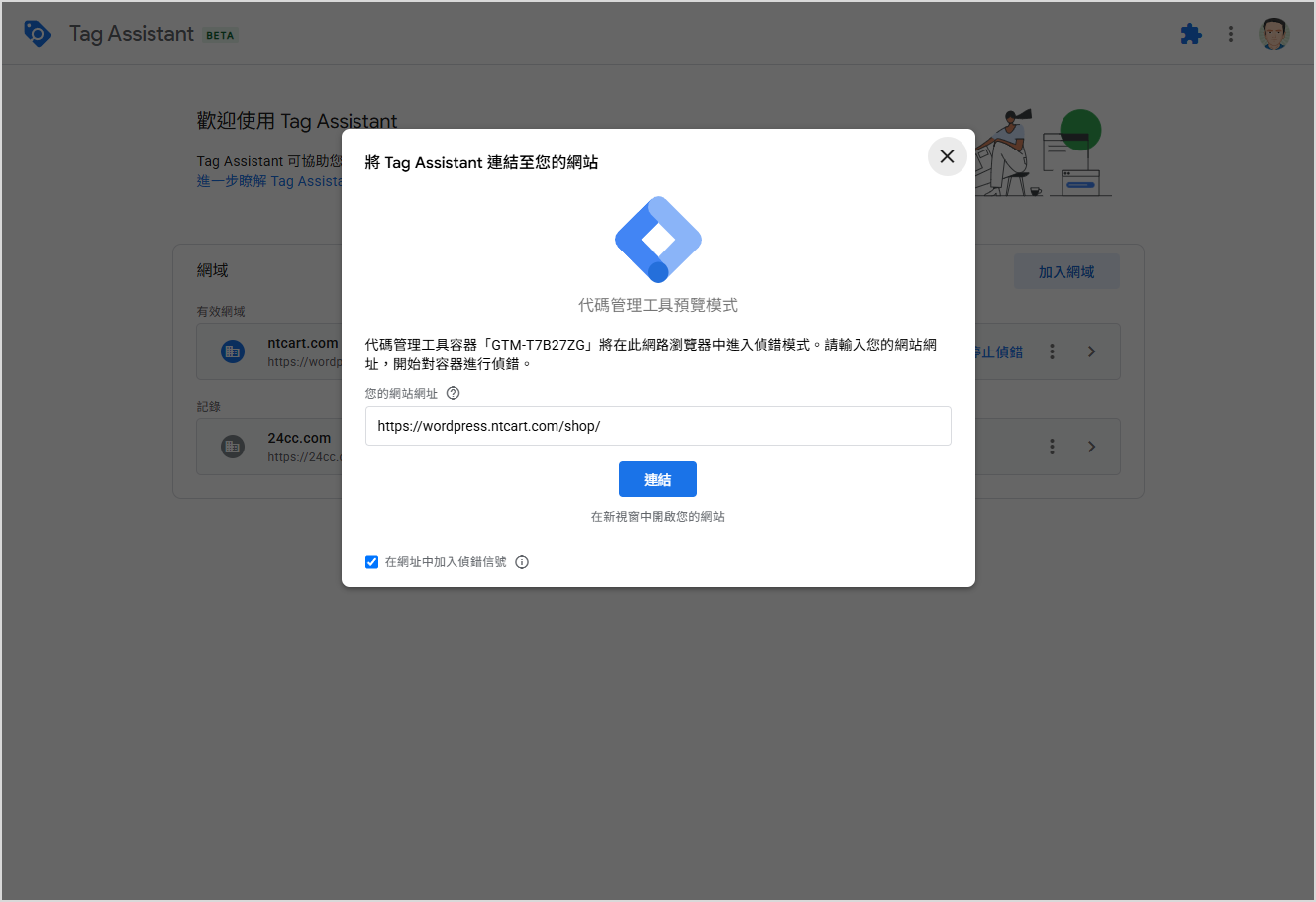Click the website URL input field
Screen dimensions: 1316x902
(x=658, y=426)
